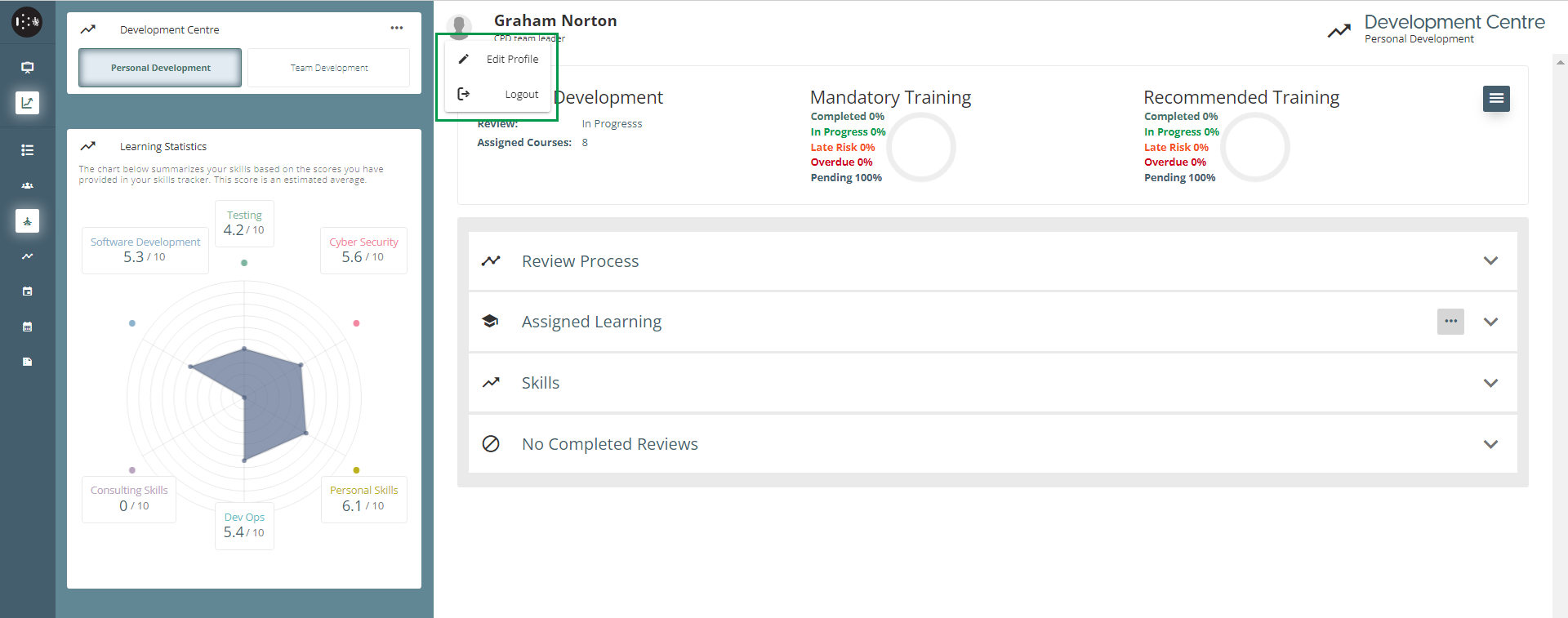This screenshot has width=1568, height=618.
Task: Expand the Skills section
Action: (x=1490, y=383)
